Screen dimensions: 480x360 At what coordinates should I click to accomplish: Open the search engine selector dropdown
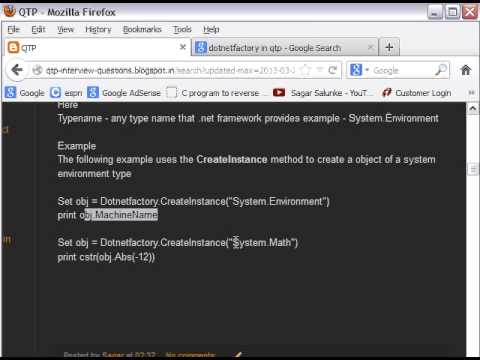pos(359,70)
